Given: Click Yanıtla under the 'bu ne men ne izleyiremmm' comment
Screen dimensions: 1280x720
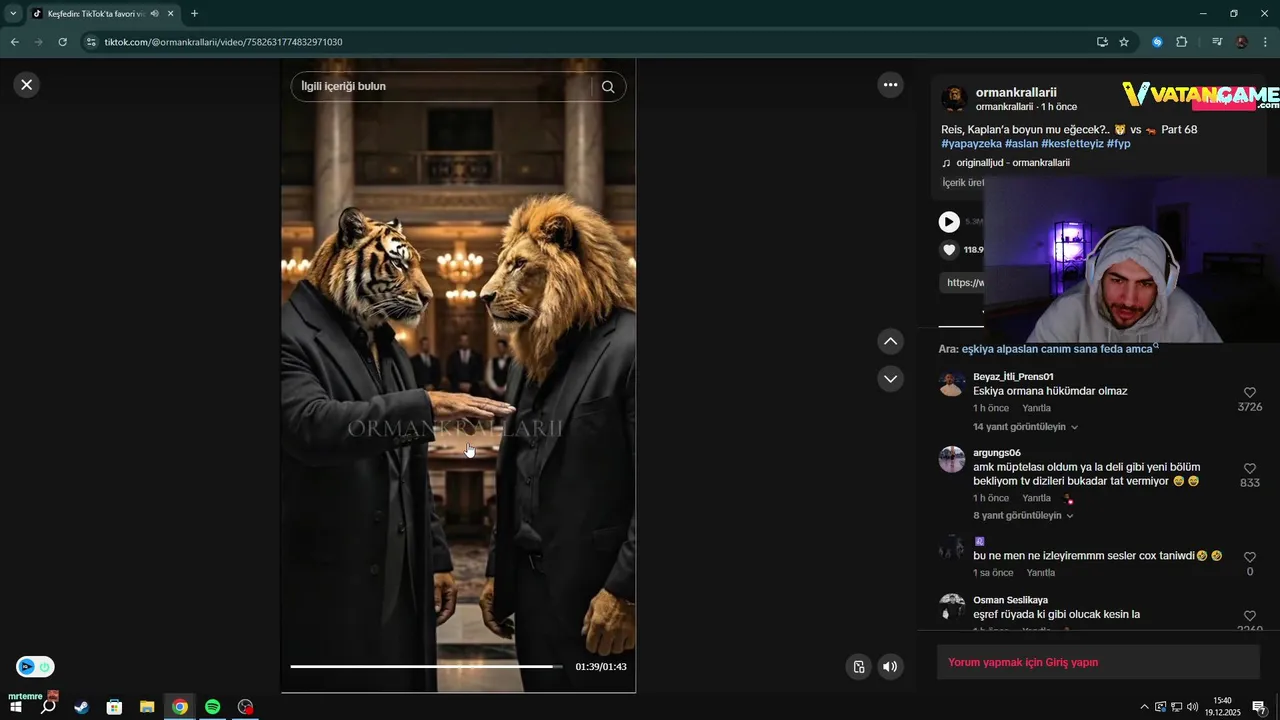Looking at the screenshot, I should click(1041, 573).
